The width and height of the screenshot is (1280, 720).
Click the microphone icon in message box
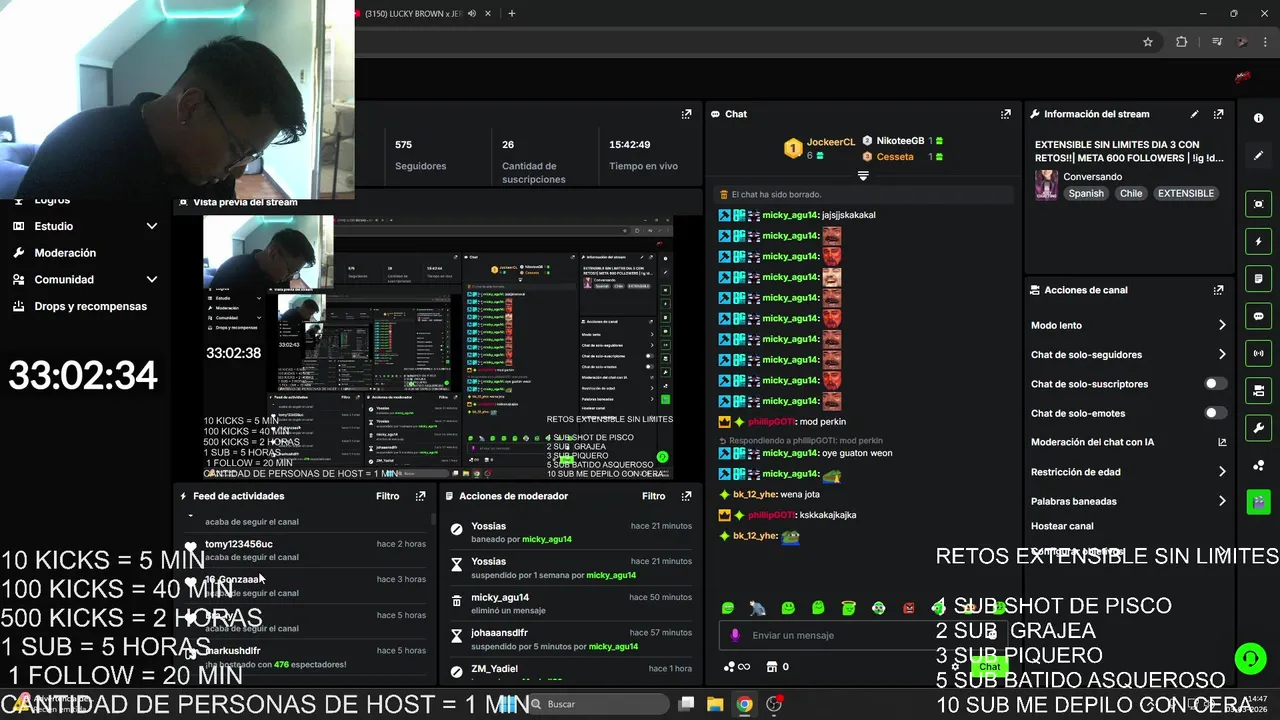735,635
